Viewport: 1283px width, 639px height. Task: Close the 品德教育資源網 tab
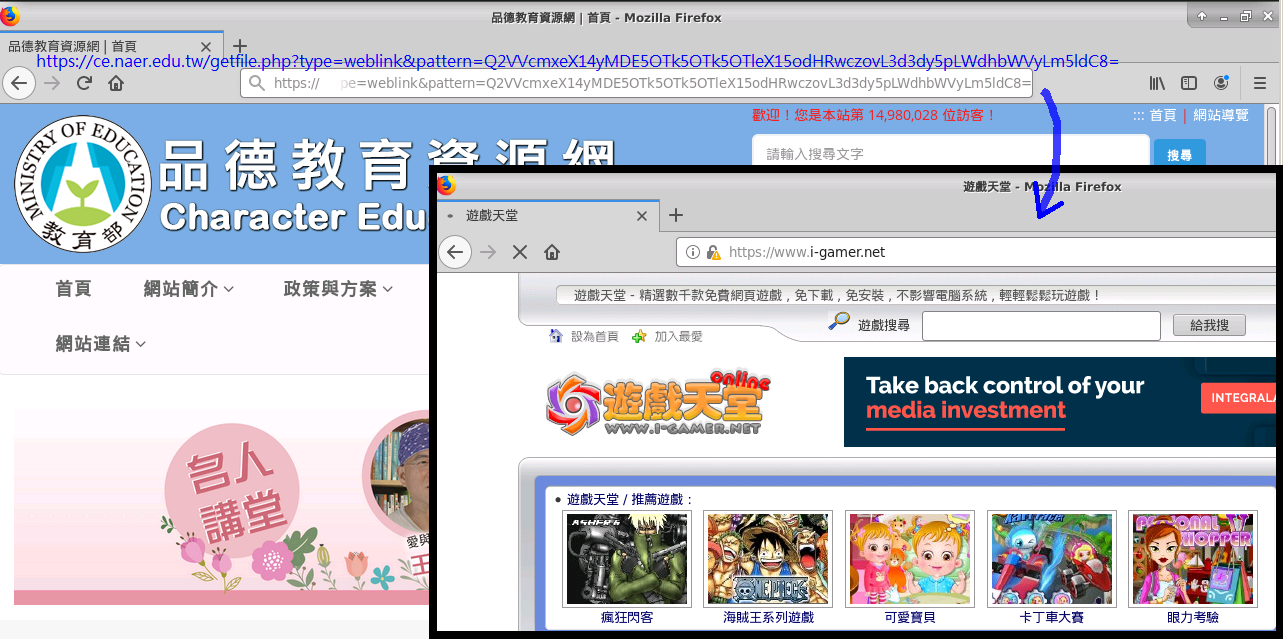(206, 47)
